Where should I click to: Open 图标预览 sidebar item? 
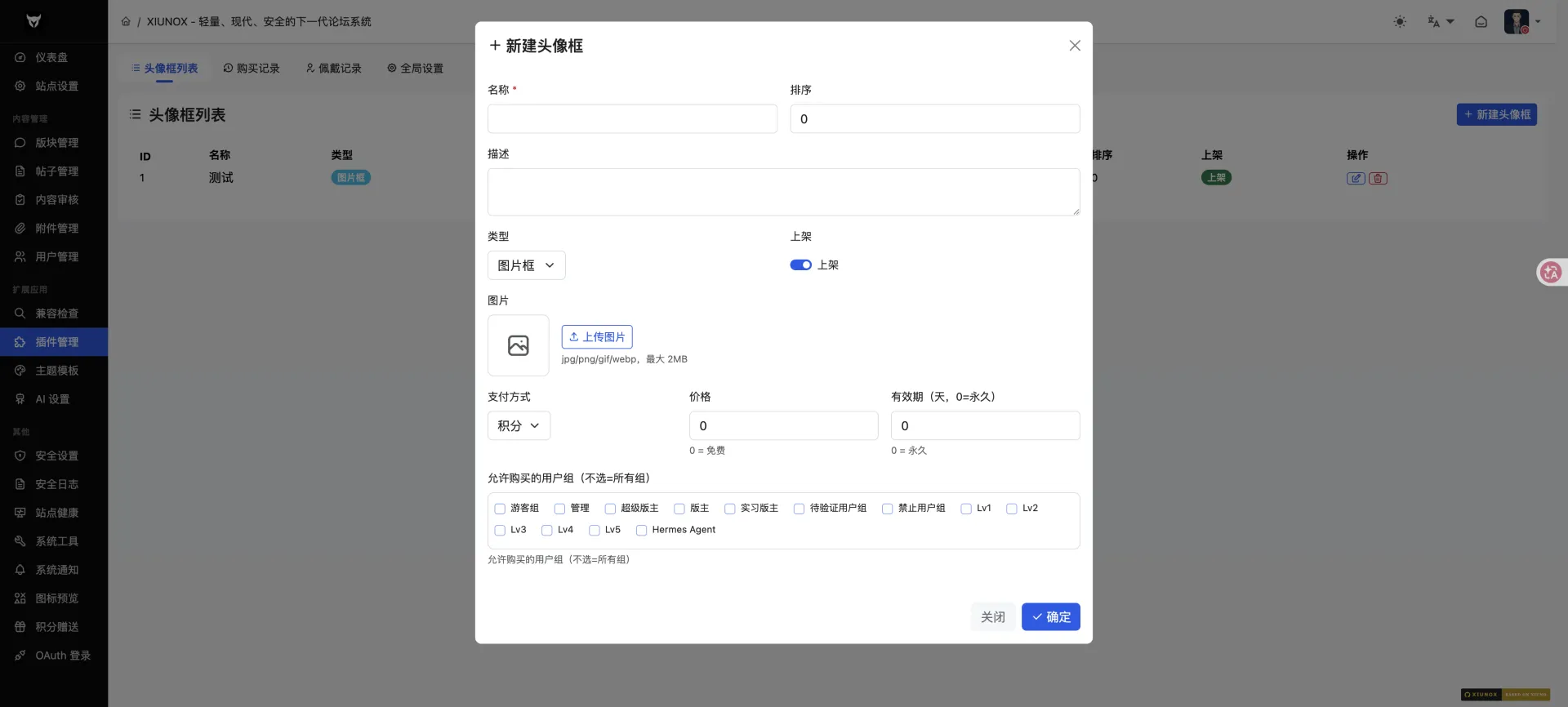coord(54,598)
